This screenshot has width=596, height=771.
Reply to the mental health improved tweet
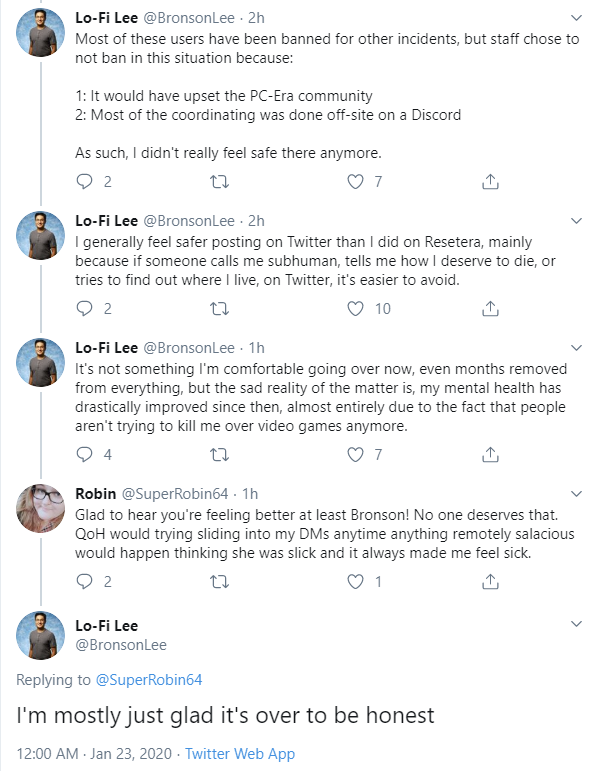pos(85,454)
